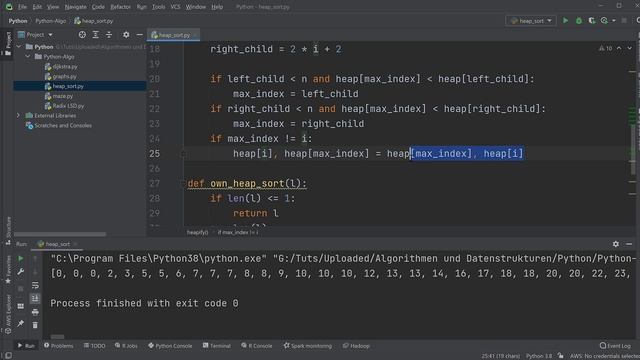Viewport: 640px width, 360px height.
Task: Minimize the Run panel with the minus icon
Action: (629, 244)
